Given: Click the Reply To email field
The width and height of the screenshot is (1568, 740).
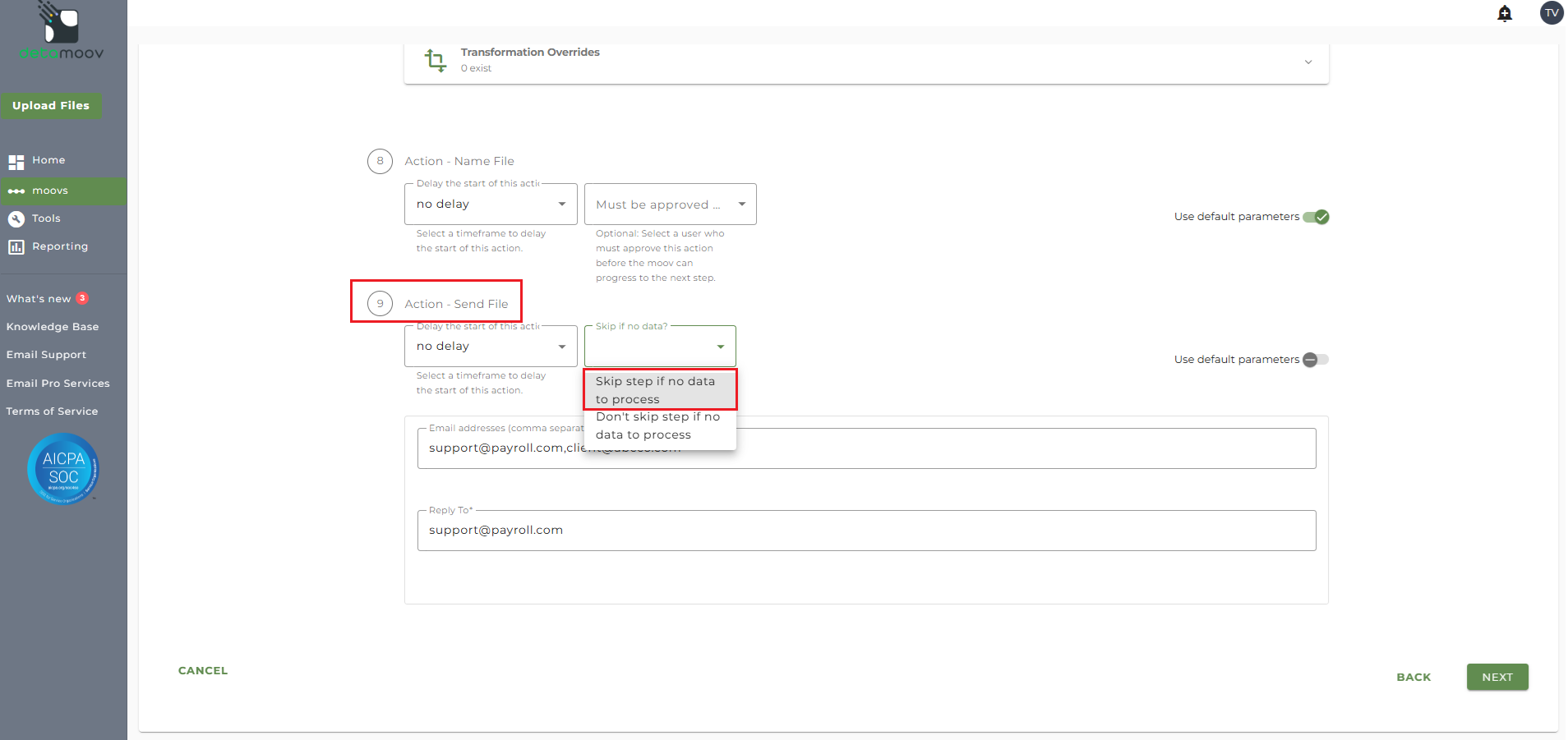Looking at the screenshot, I should (x=866, y=531).
